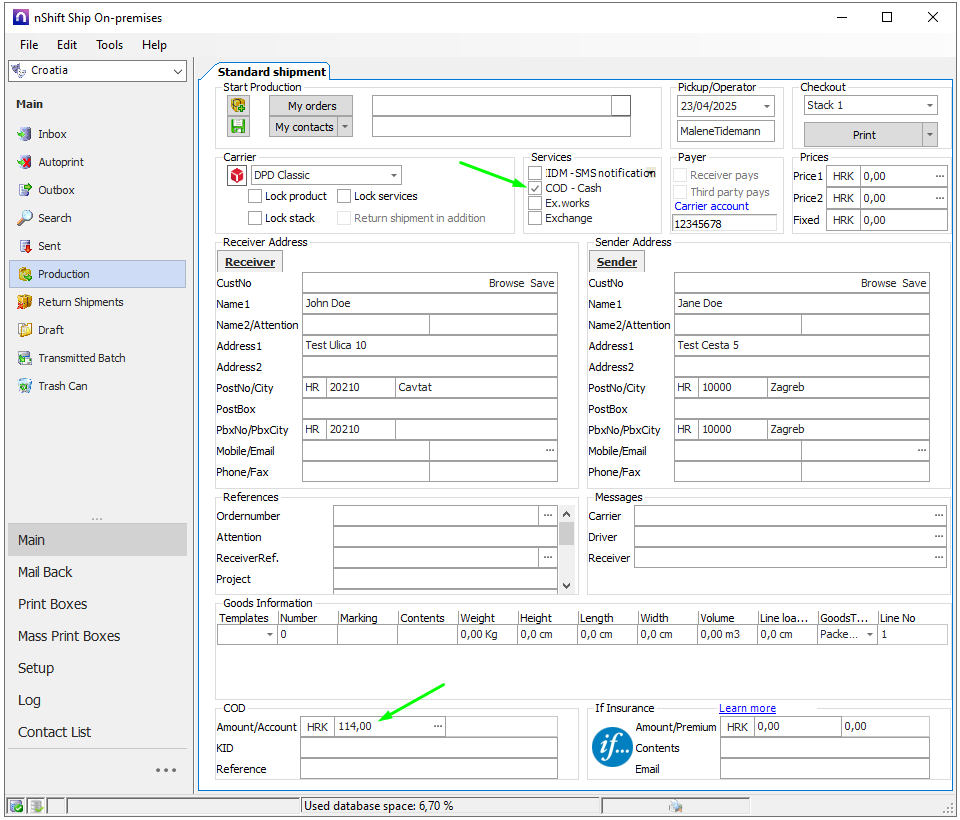Open the Trash Can icon
Image resolution: width=960 pixels, height=820 pixels.
pyautogui.click(x=26, y=386)
